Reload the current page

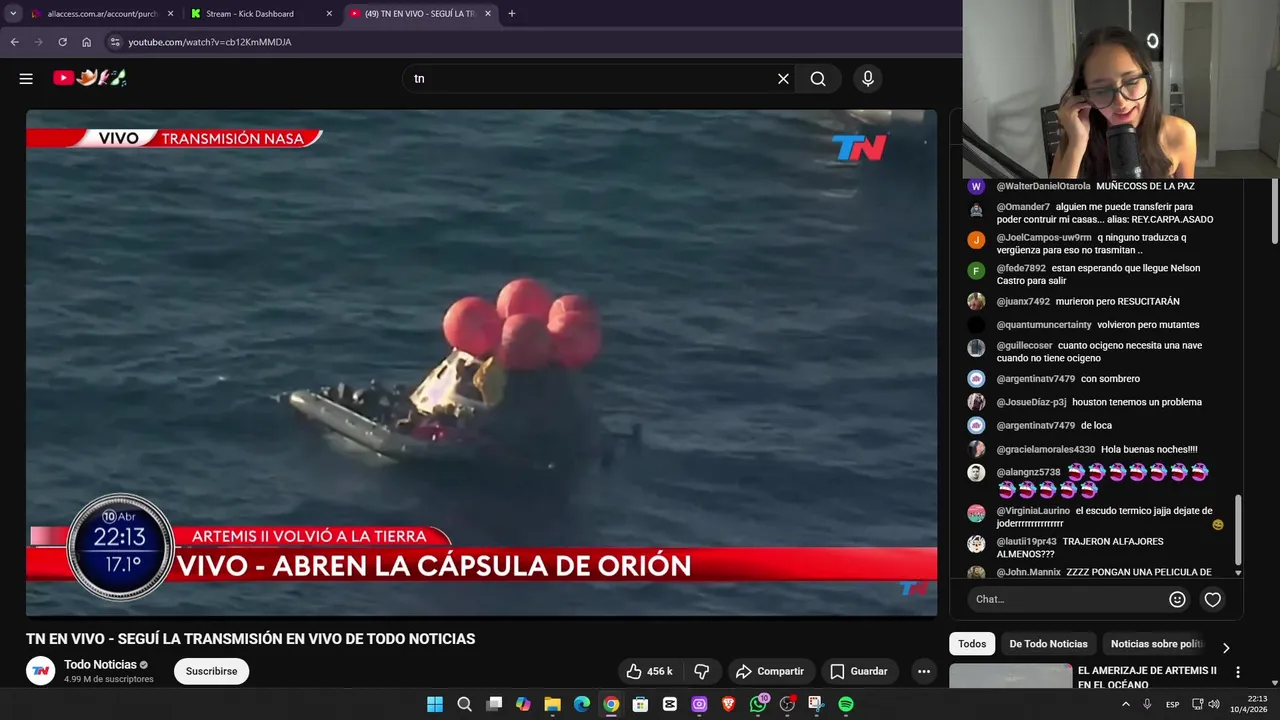62,42
